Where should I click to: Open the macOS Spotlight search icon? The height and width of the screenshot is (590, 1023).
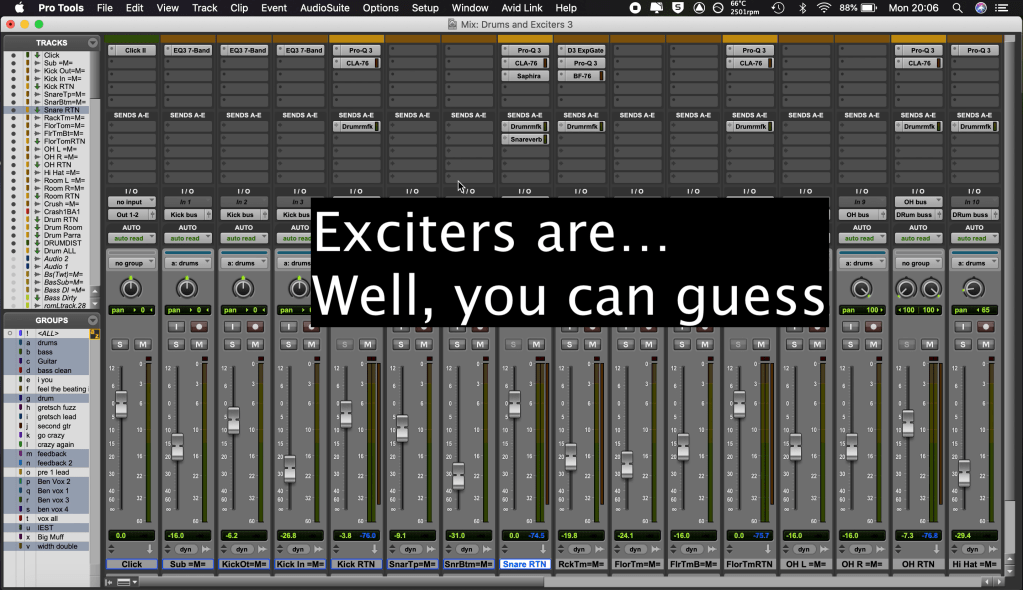tap(957, 8)
